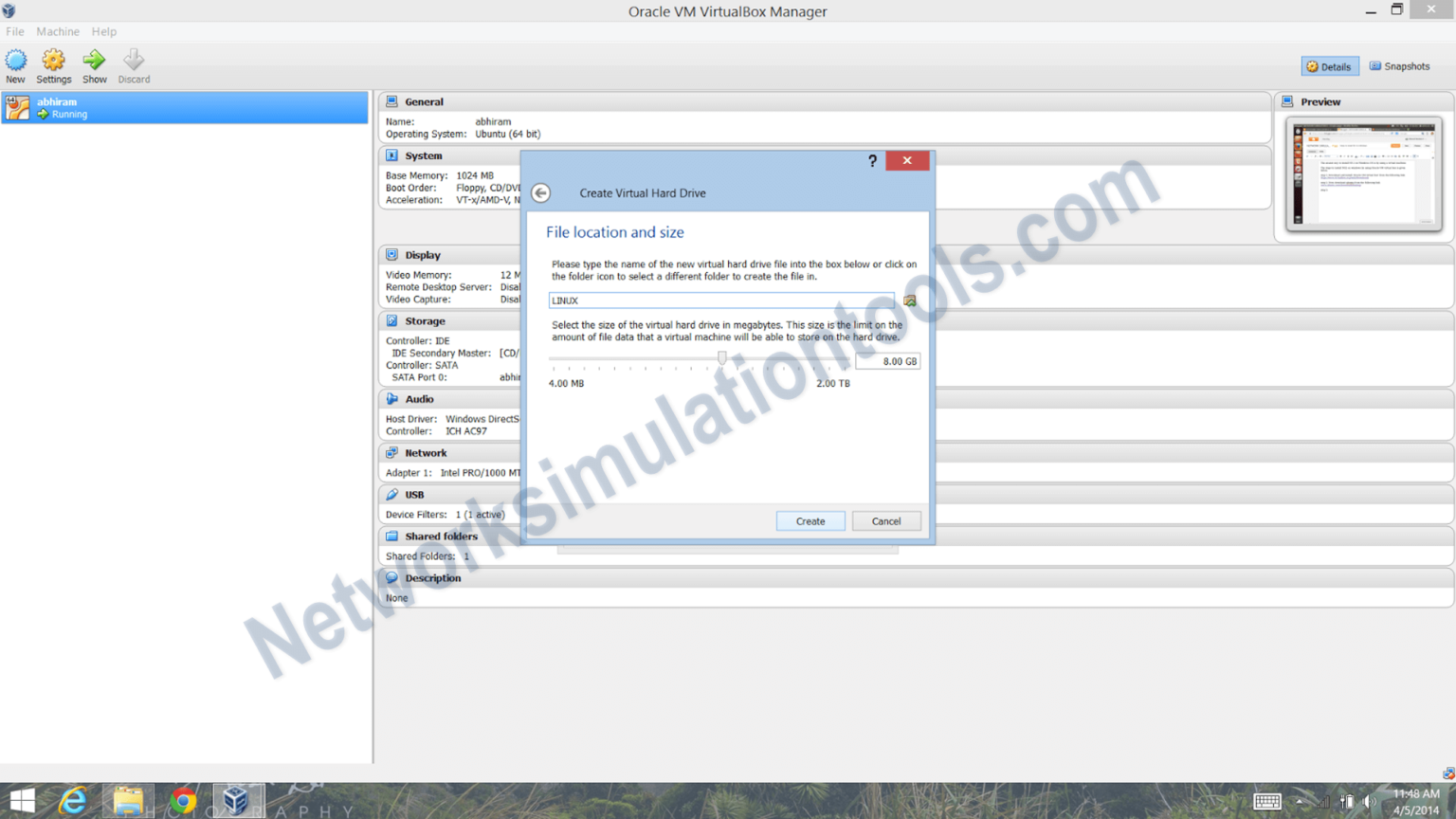Click Create to make the hard drive
This screenshot has width=1456, height=819.
click(x=810, y=520)
